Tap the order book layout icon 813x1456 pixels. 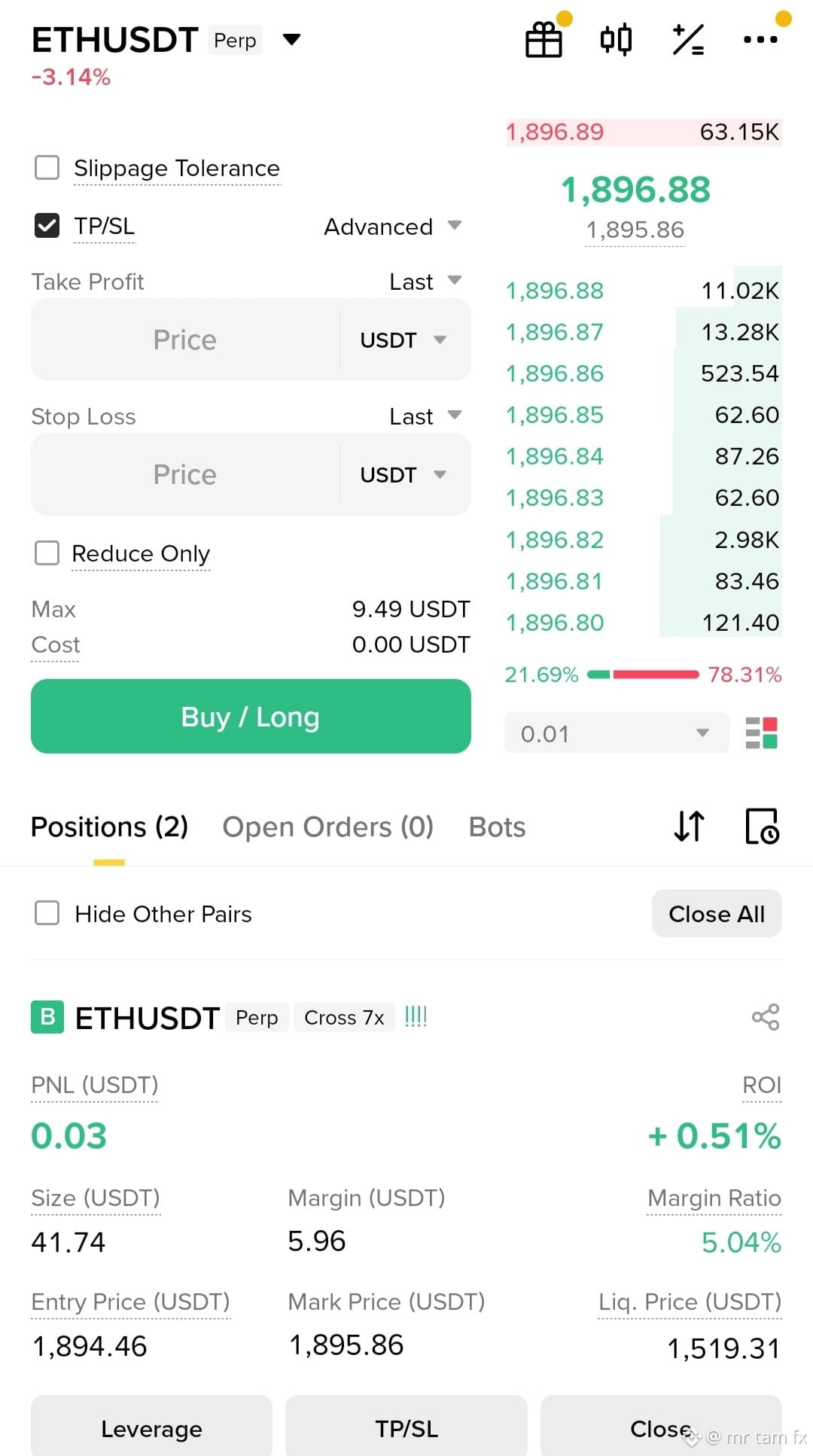761,733
